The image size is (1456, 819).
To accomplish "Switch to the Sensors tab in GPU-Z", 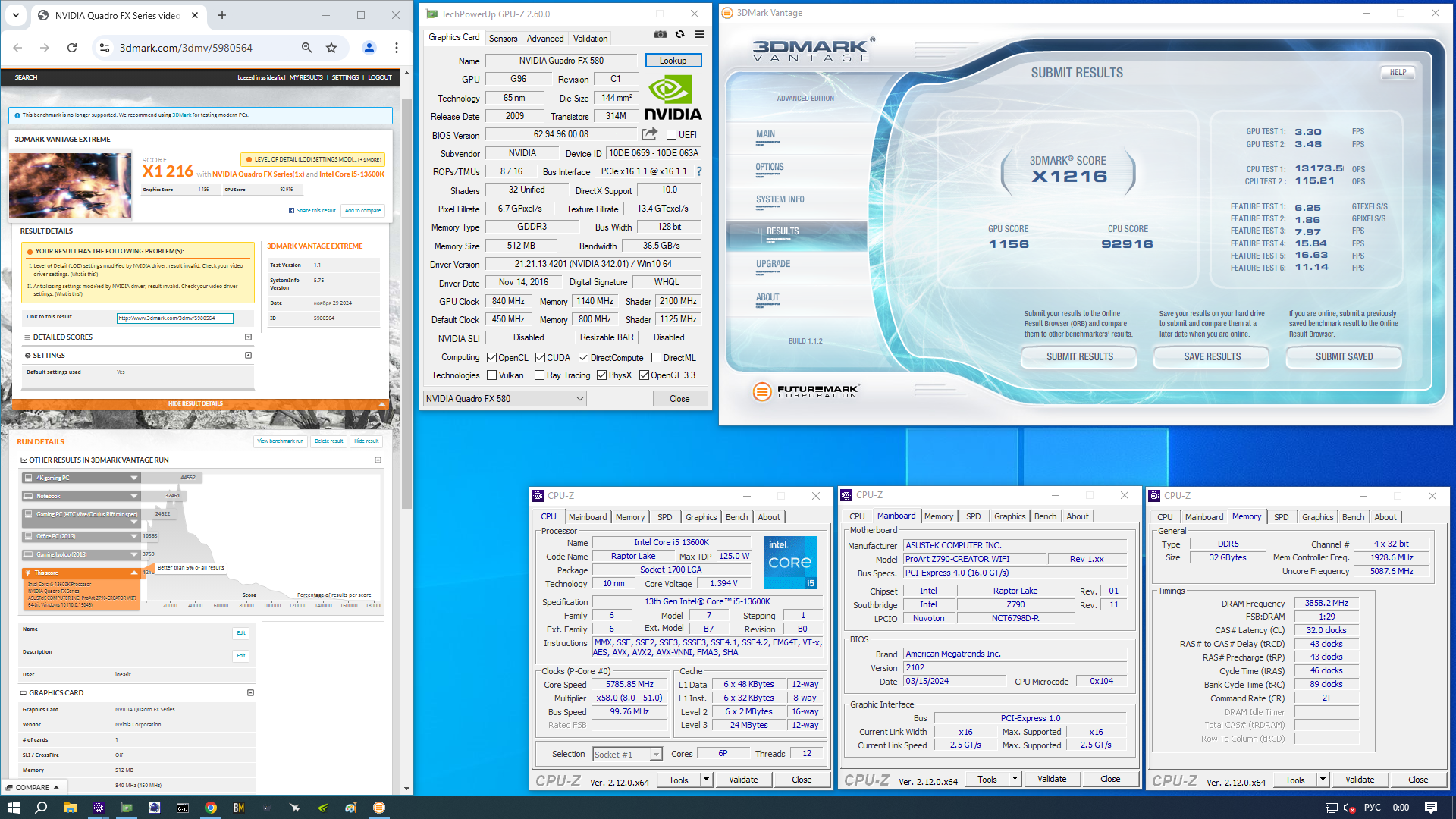I will pos(503,39).
